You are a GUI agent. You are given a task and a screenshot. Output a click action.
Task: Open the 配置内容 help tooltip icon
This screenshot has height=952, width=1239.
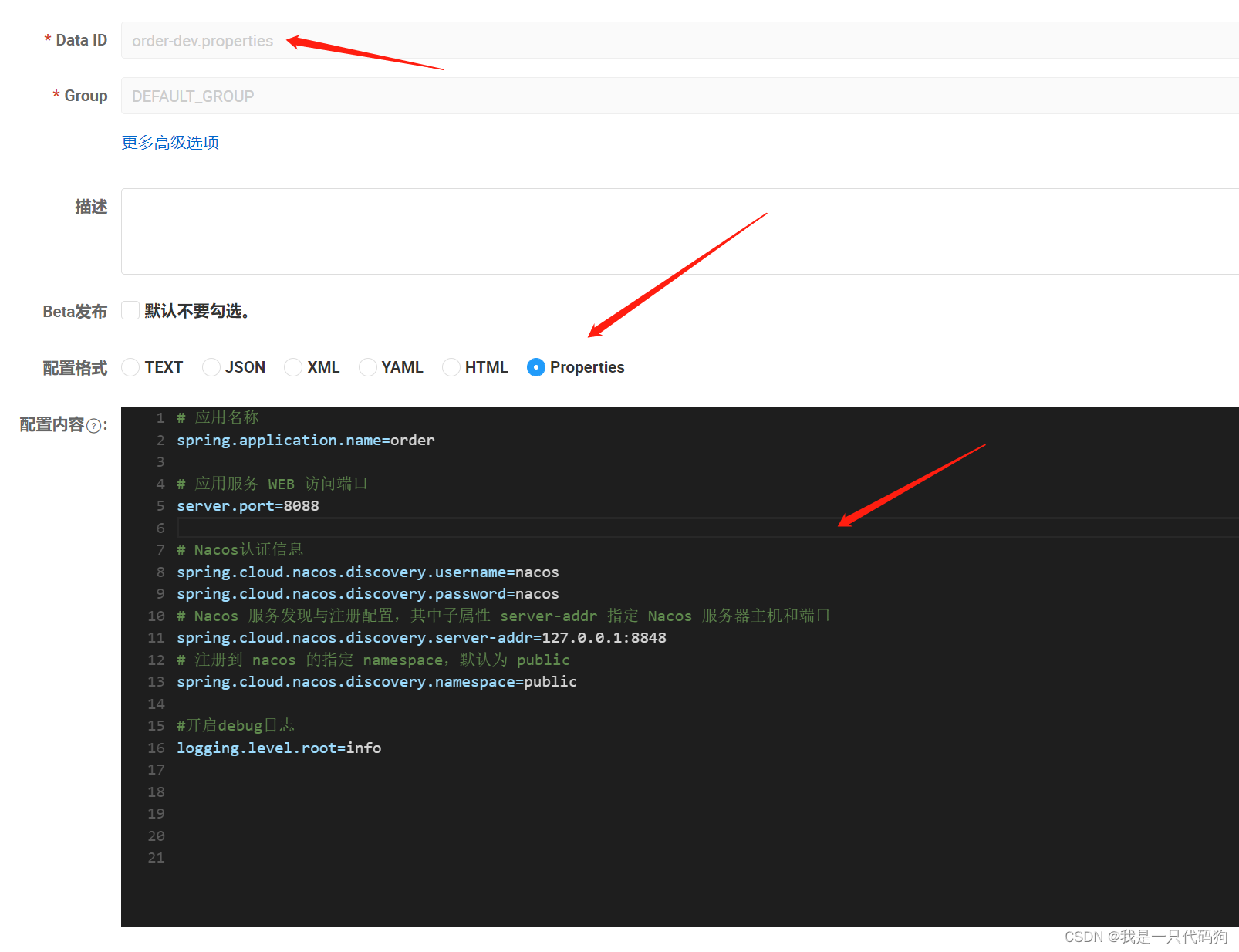pyautogui.click(x=93, y=426)
